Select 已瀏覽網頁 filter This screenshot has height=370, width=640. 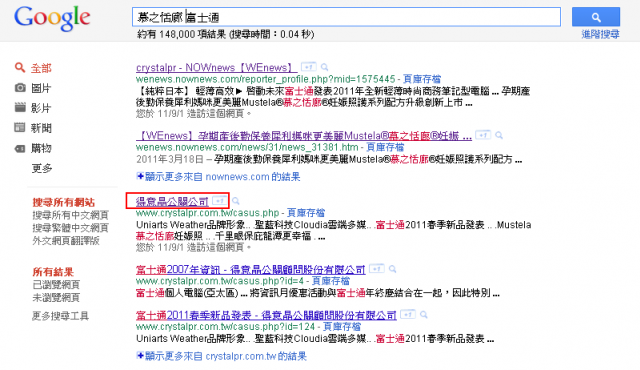56,285
